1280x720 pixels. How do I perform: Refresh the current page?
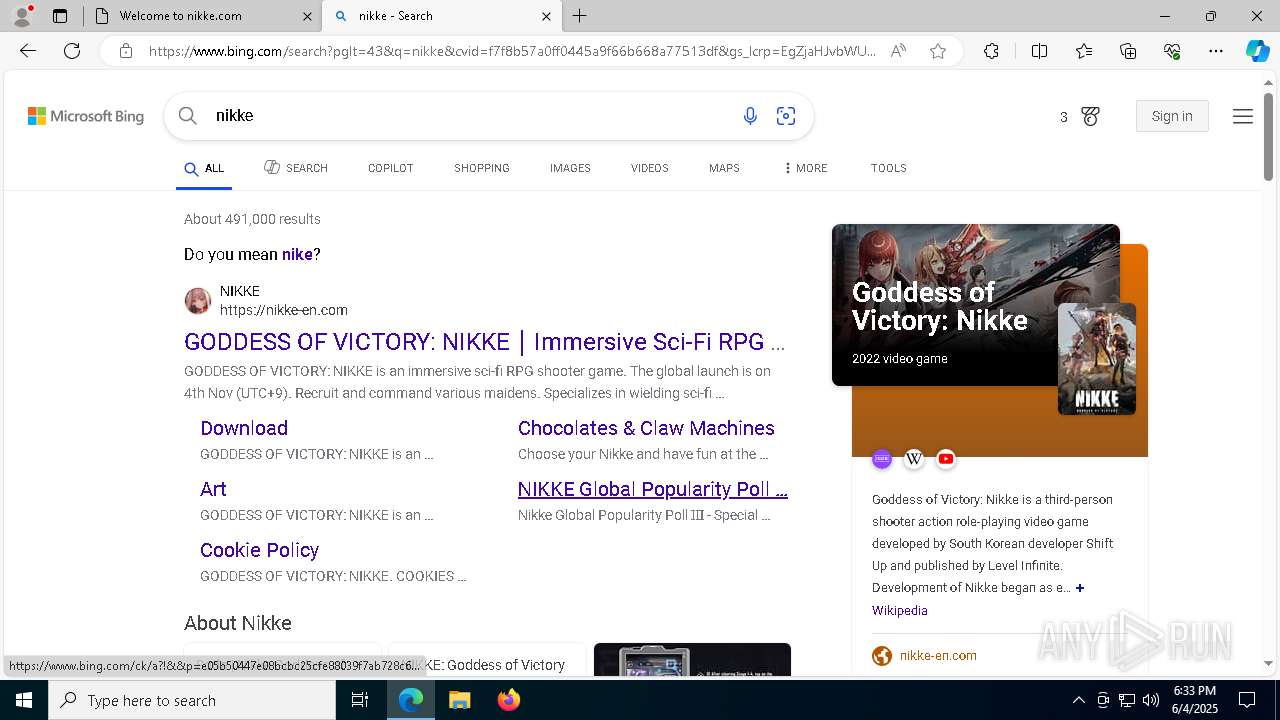click(72, 51)
